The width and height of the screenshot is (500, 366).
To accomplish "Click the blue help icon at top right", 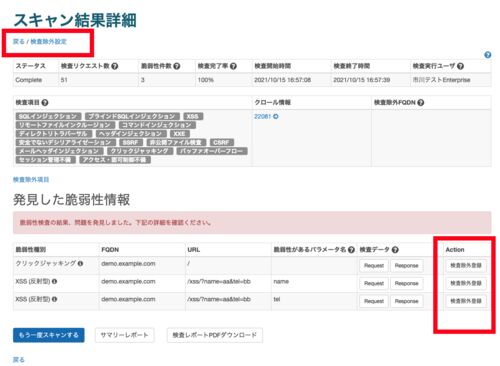I will click(x=487, y=55).
